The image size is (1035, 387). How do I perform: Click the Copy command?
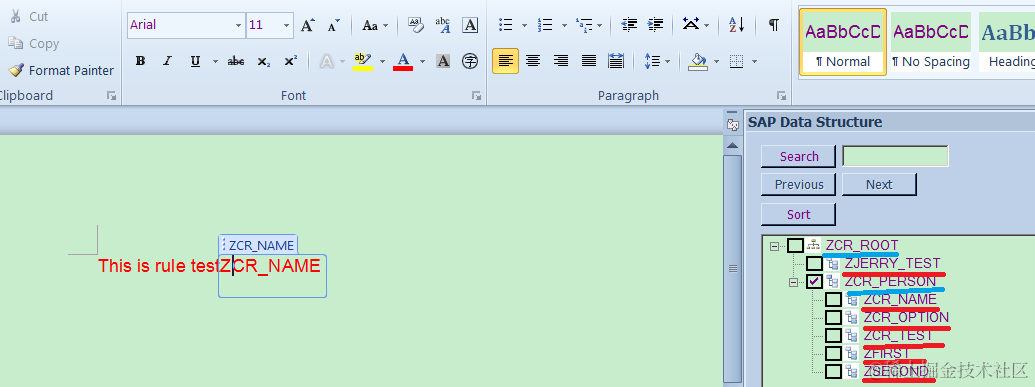[34, 44]
